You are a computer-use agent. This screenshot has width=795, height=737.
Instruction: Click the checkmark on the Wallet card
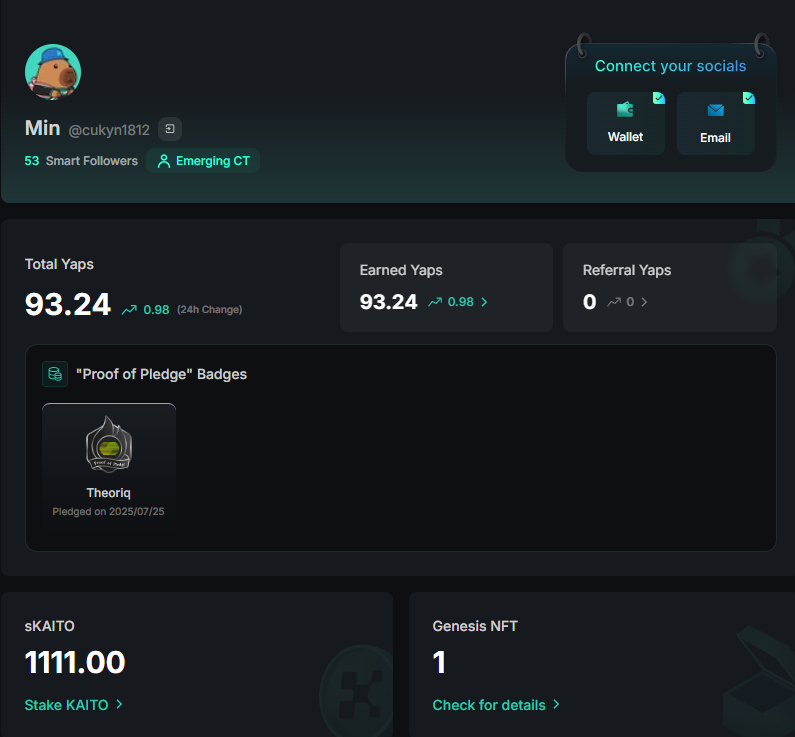(x=659, y=98)
